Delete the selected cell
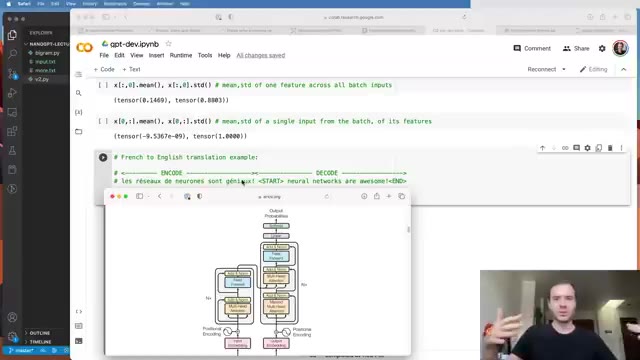640x360 pixels. pyautogui.click(x=610, y=148)
